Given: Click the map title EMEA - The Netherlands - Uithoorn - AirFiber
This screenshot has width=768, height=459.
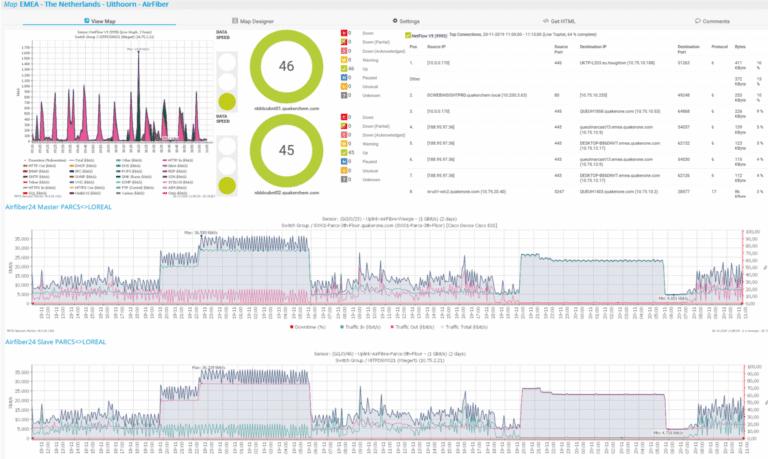Looking at the screenshot, I should (94, 4).
